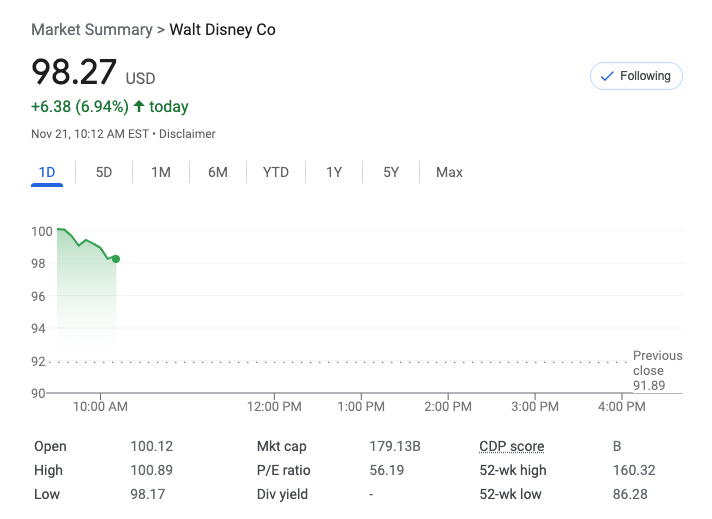Click the green up arrow next to today
This screenshot has width=712, height=519.
tap(138, 107)
